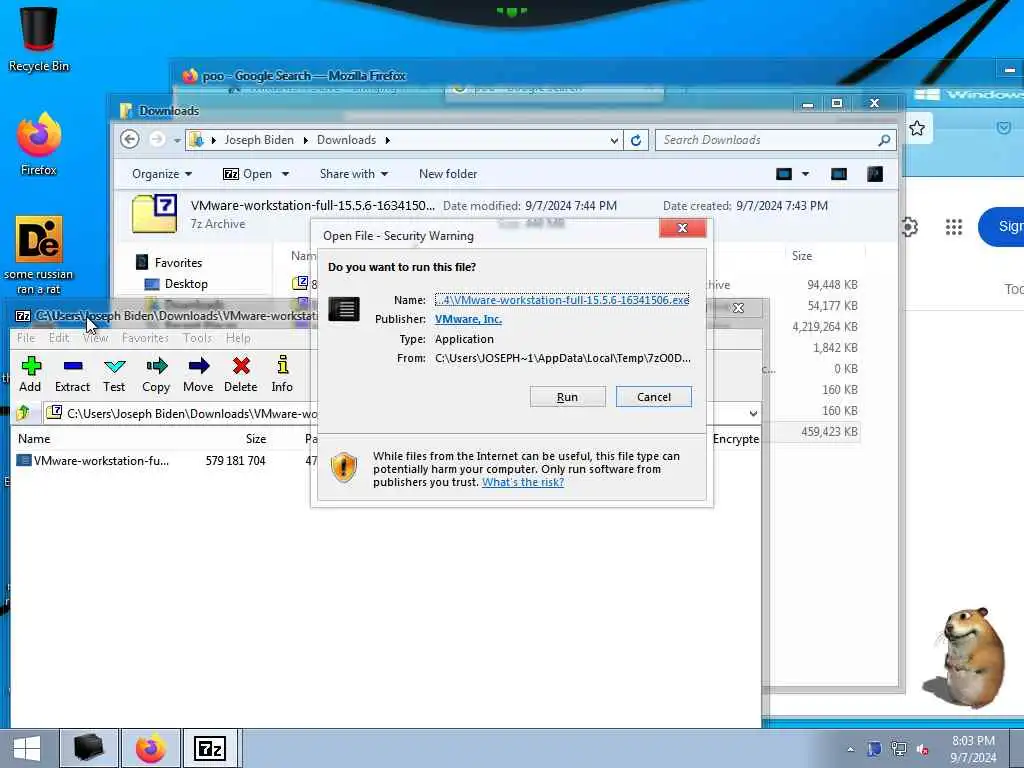Expand the Organize dropdown
This screenshot has height=768, width=1024.
tap(162, 174)
